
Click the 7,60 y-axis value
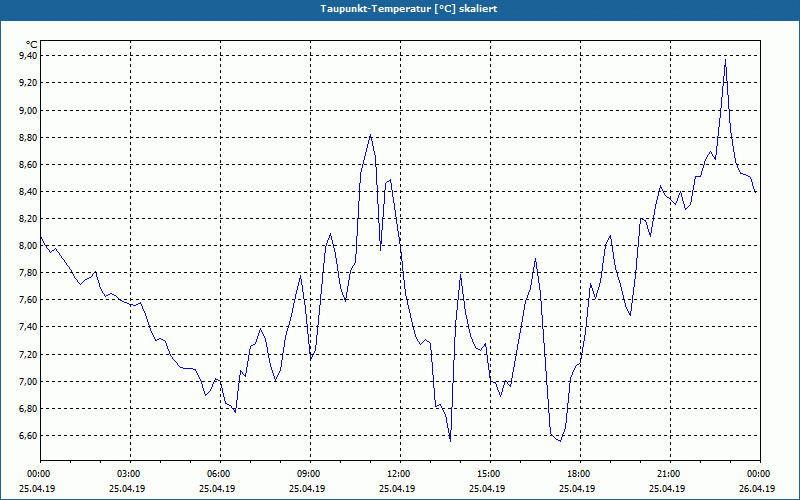point(28,299)
